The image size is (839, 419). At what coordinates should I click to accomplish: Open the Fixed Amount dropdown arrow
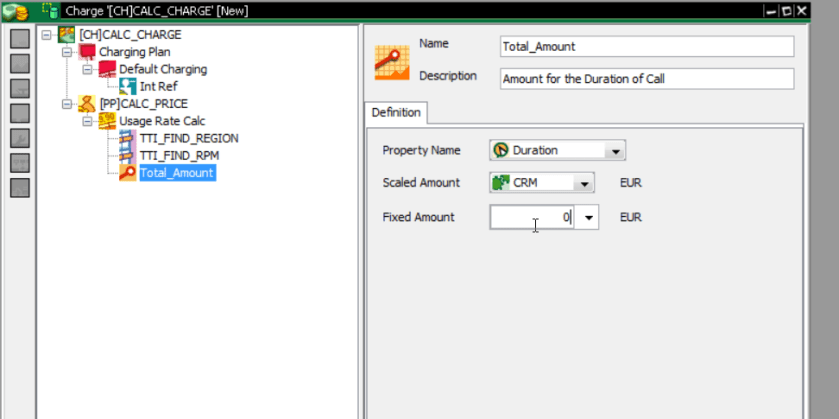[589, 217]
